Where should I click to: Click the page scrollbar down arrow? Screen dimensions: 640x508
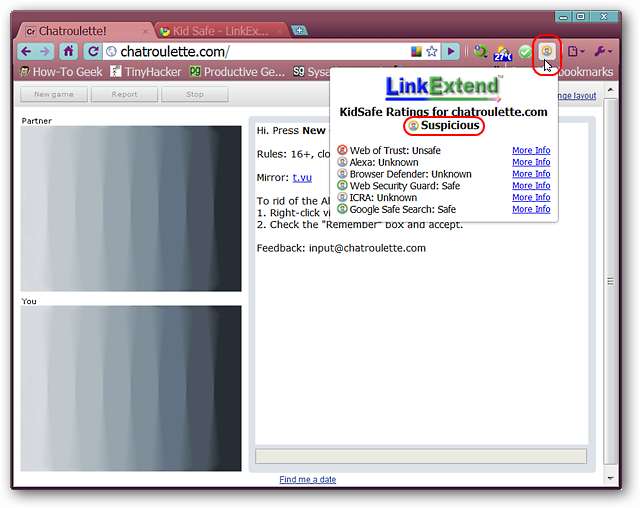pos(611,478)
